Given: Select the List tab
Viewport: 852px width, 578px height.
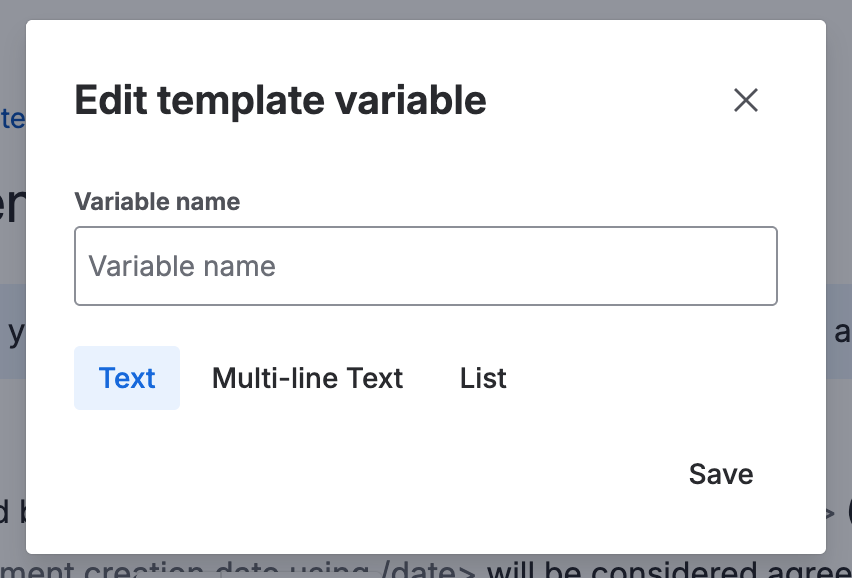Looking at the screenshot, I should (x=483, y=378).
